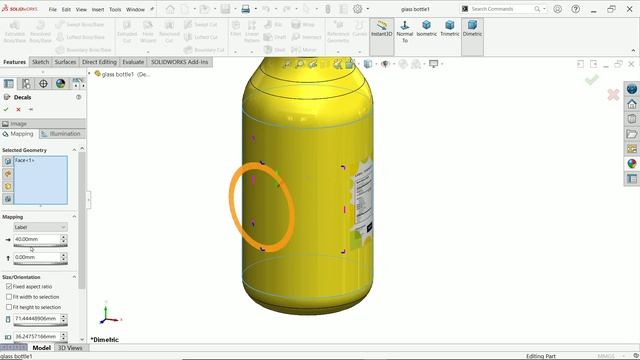This screenshot has width=640, height=360.
Task: Open DisplayManager color sphere tab
Action: (60, 84)
